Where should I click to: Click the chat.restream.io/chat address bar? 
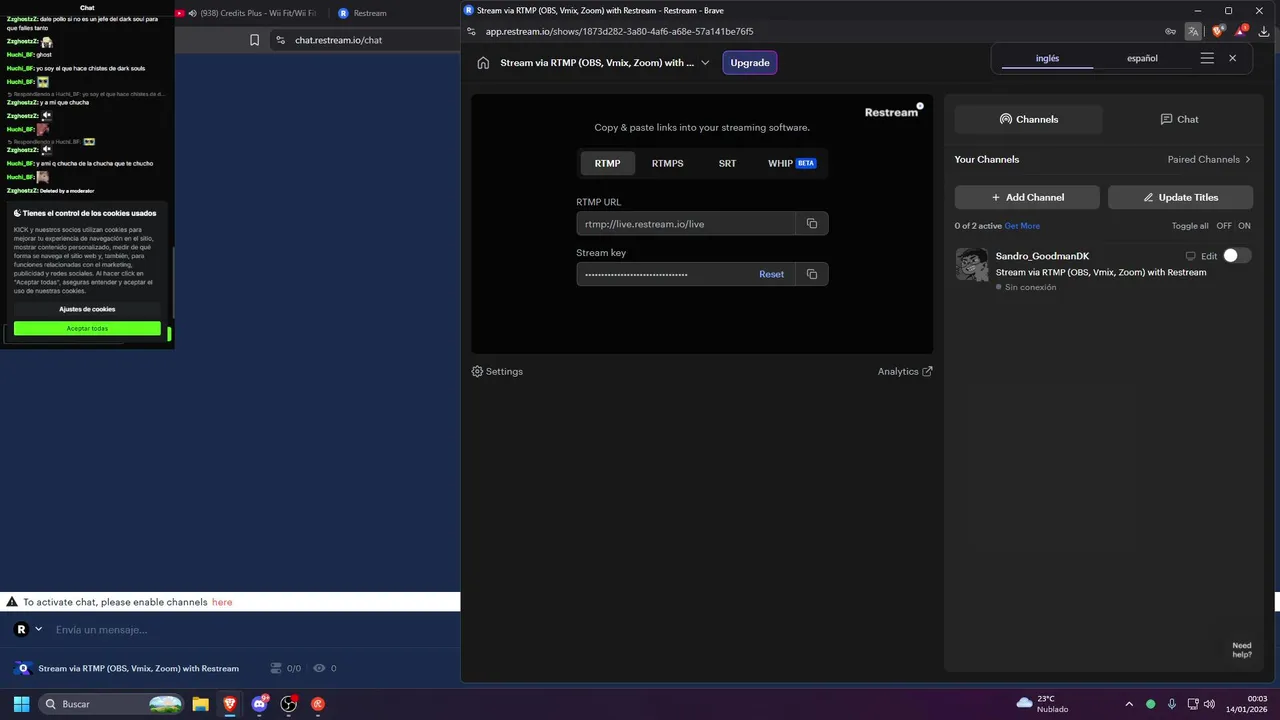click(x=365, y=40)
